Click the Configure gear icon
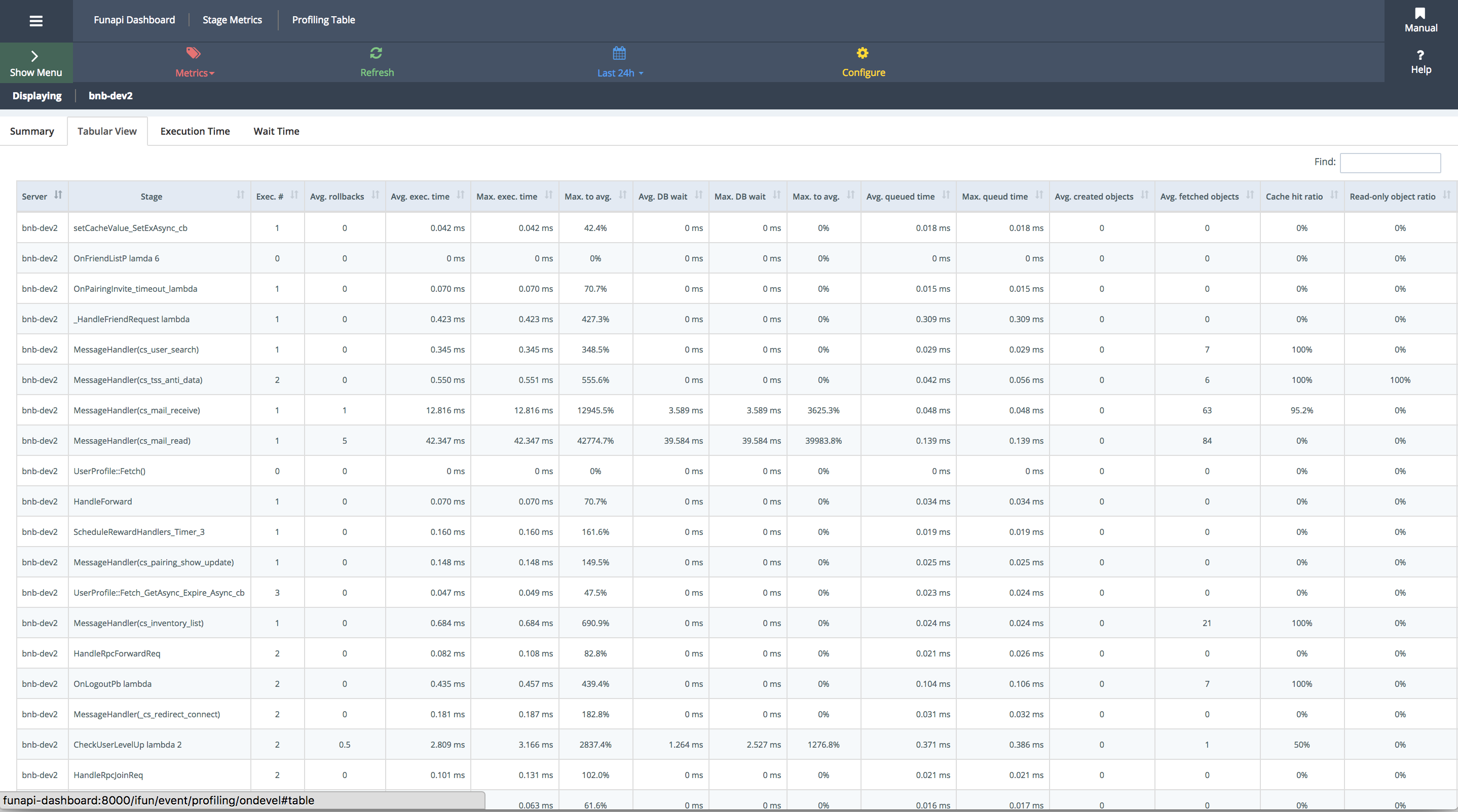The height and width of the screenshot is (812, 1458). click(862, 53)
